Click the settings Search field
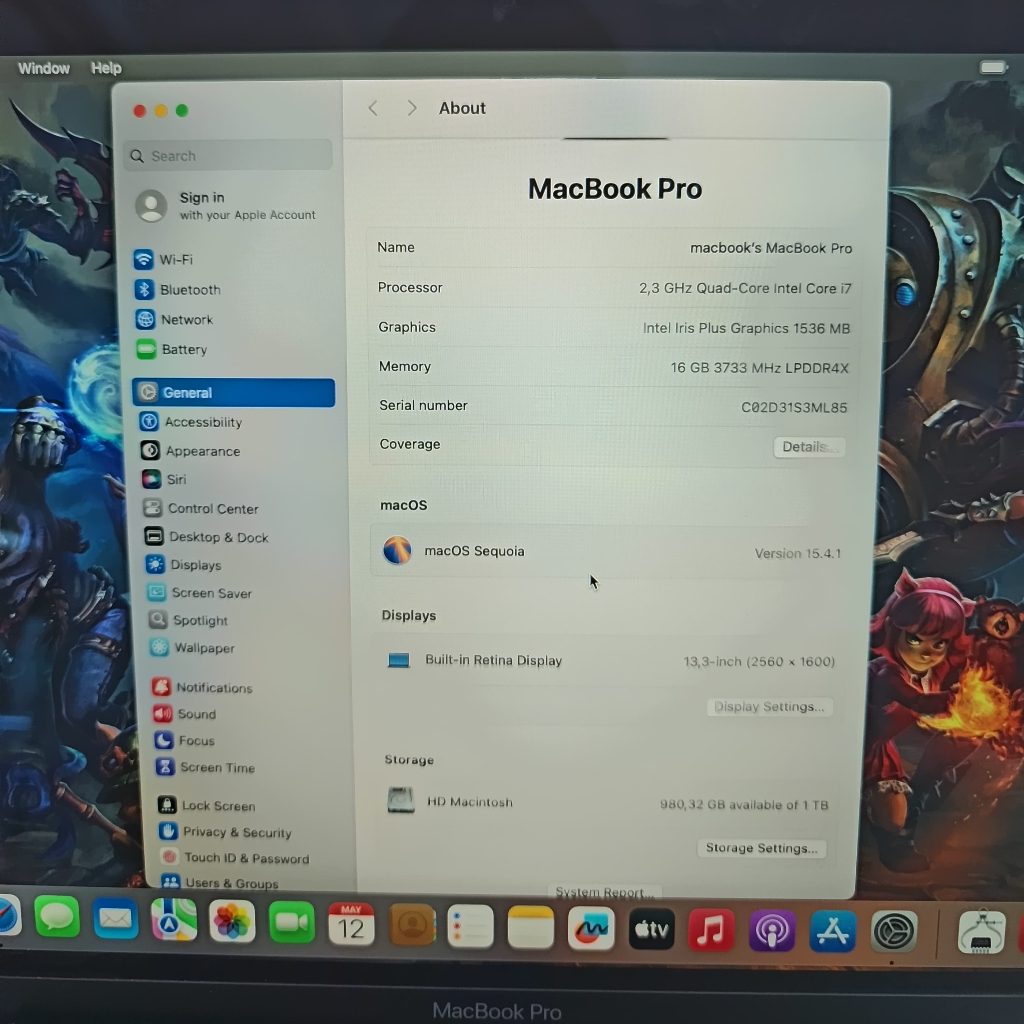 [x=229, y=156]
